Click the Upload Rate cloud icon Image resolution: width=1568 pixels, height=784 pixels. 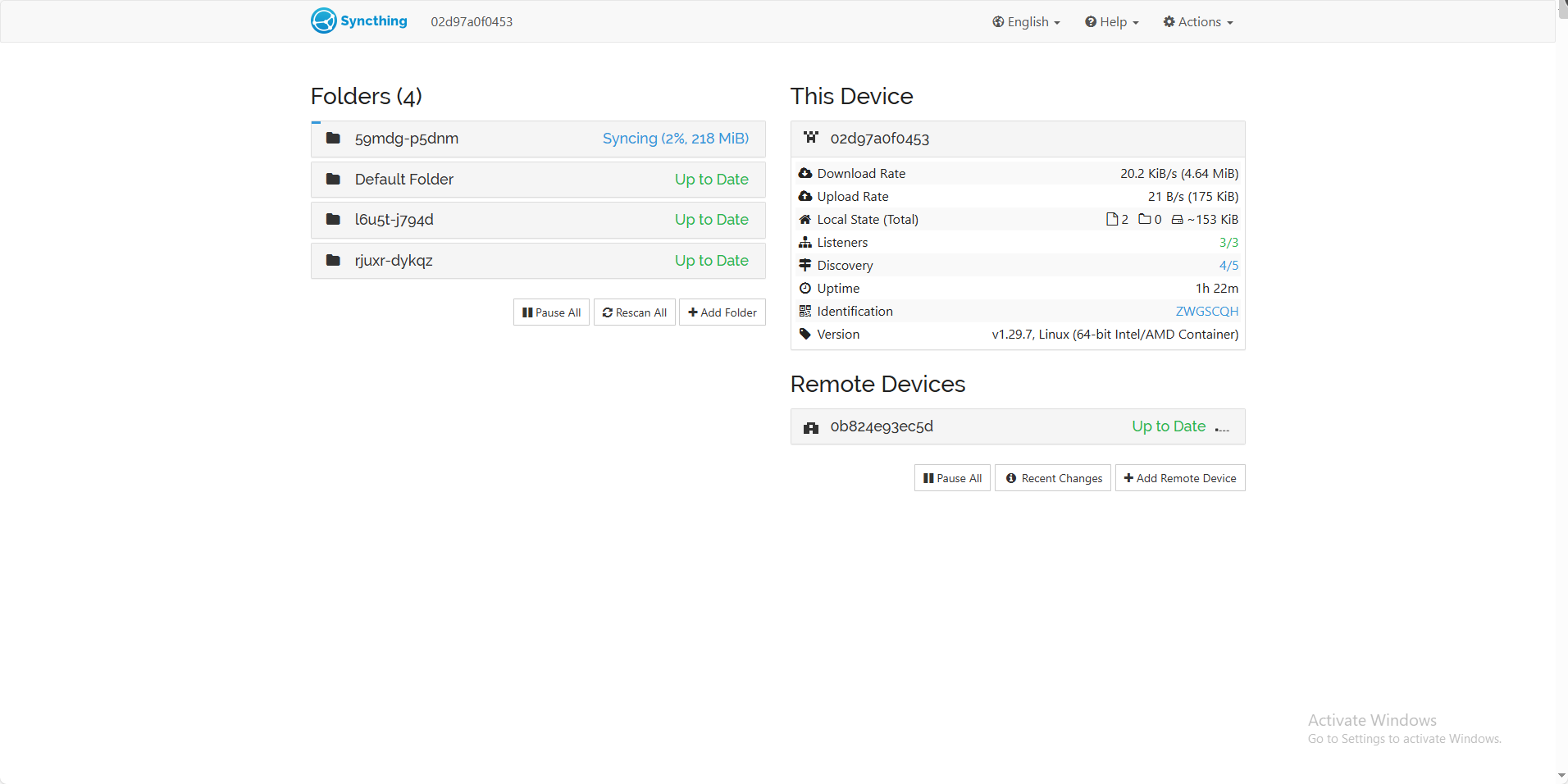(x=805, y=196)
